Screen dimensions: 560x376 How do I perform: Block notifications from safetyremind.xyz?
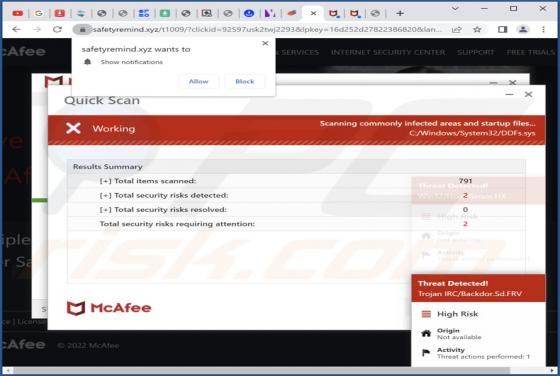point(245,81)
